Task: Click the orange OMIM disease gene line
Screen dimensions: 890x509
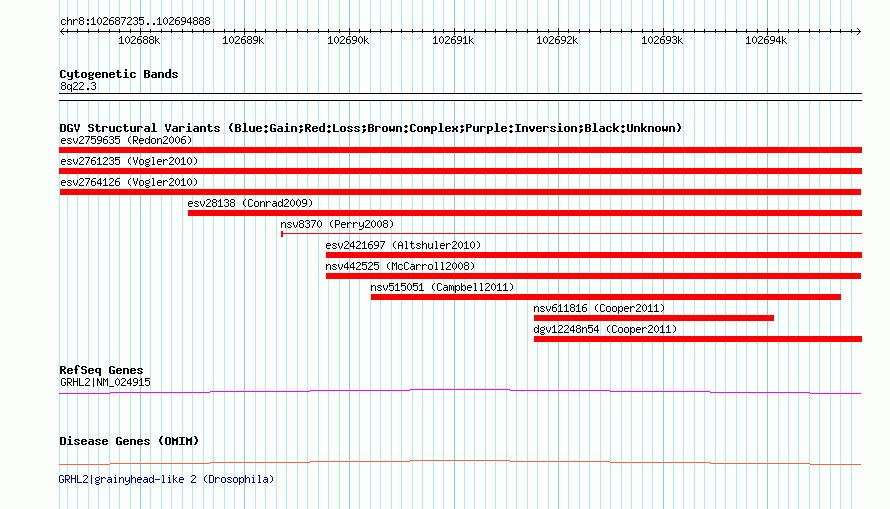Action: click(x=460, y=462)
